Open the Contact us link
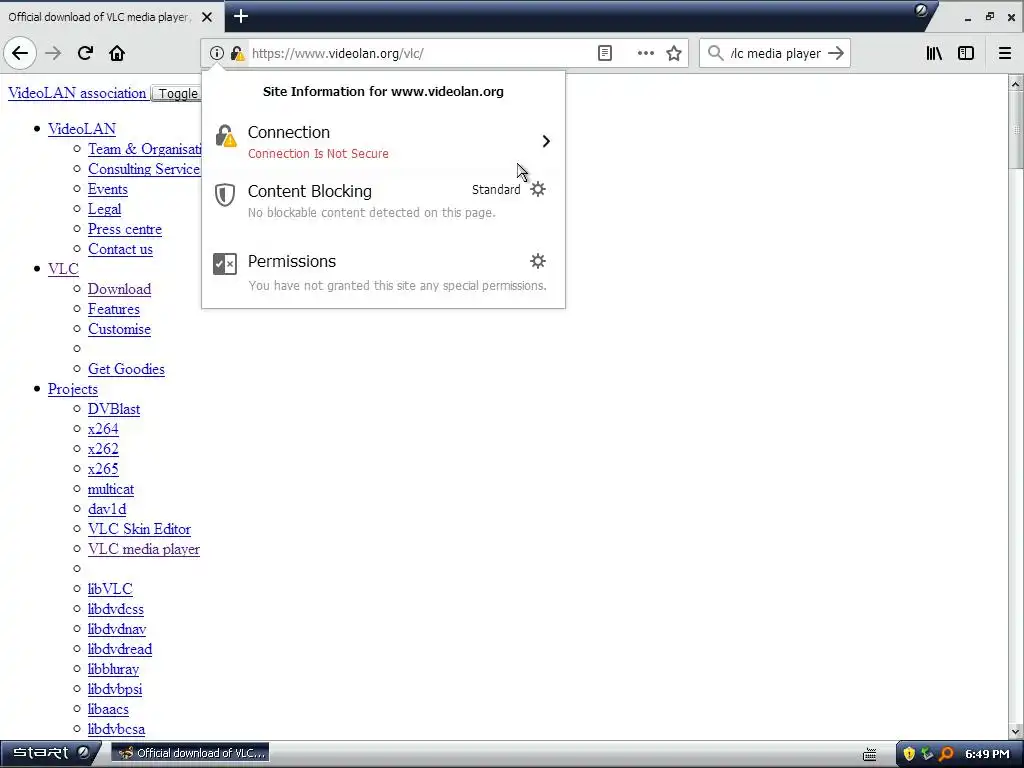Viewport: 1024px width, 768px height. coord(120,249)
